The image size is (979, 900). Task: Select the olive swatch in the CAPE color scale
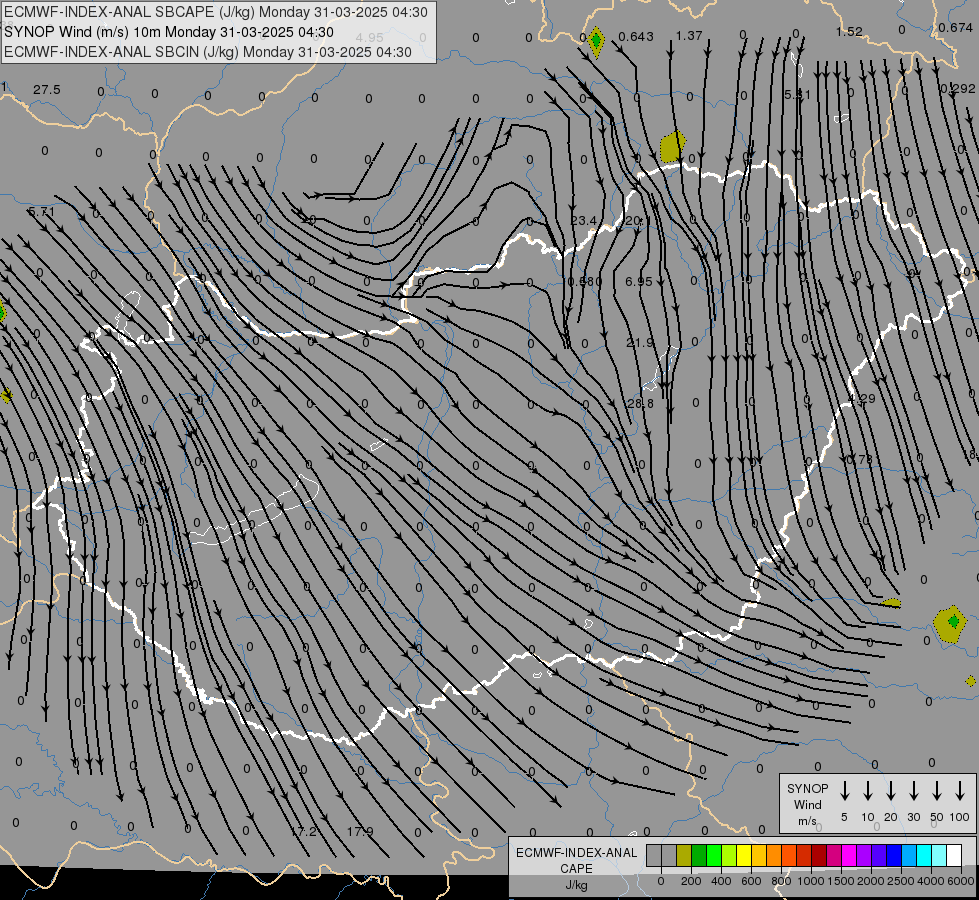click(x=684, y=856)
